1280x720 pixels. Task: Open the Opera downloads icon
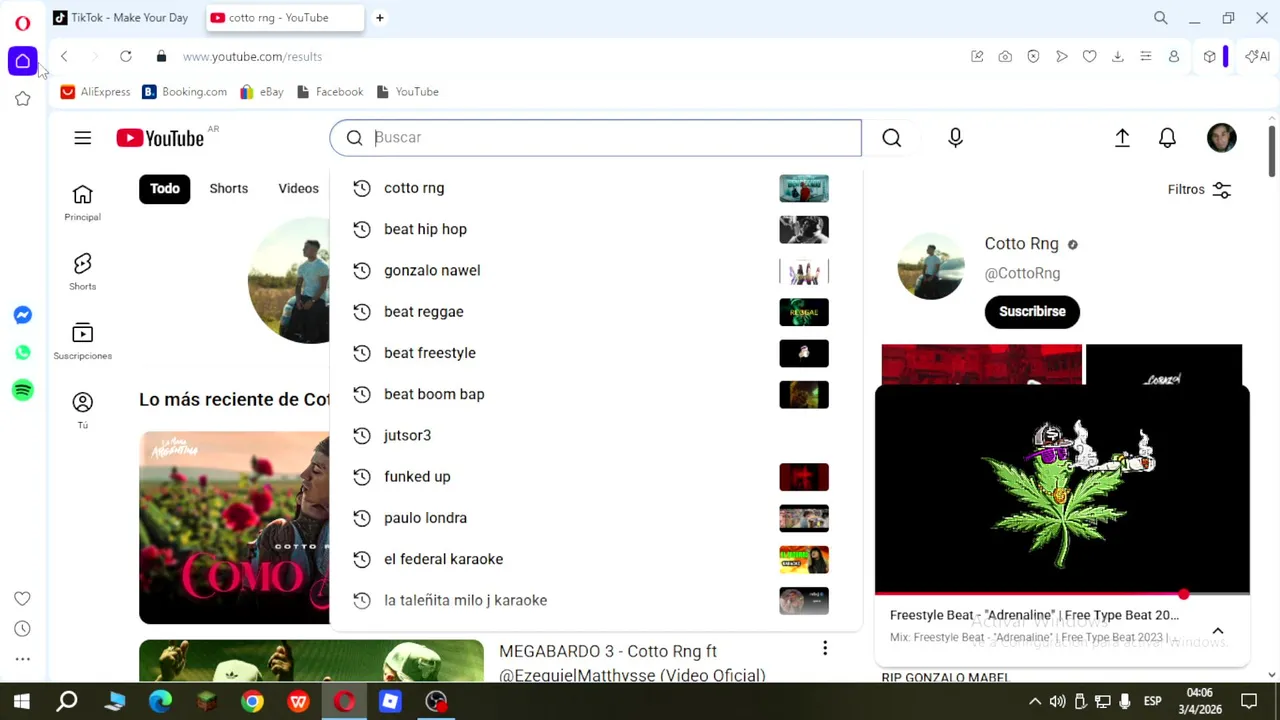pyautogui.click(x=1118, y=56)
